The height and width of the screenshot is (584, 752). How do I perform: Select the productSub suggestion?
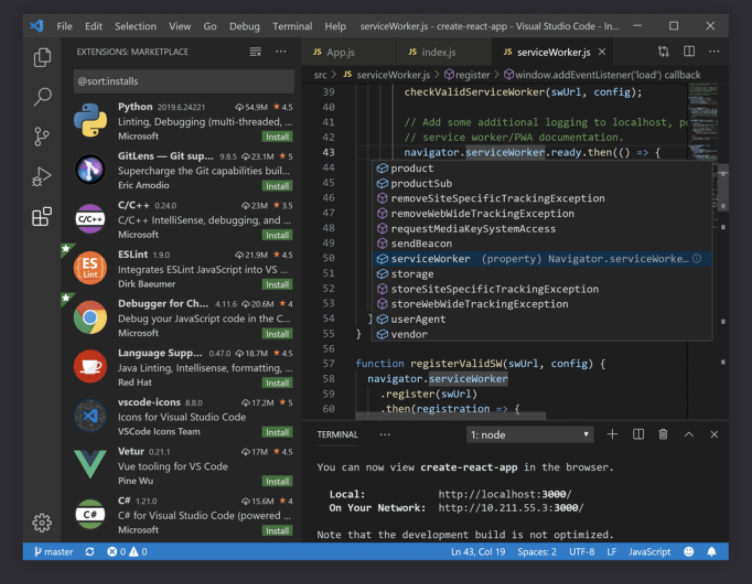542,183
